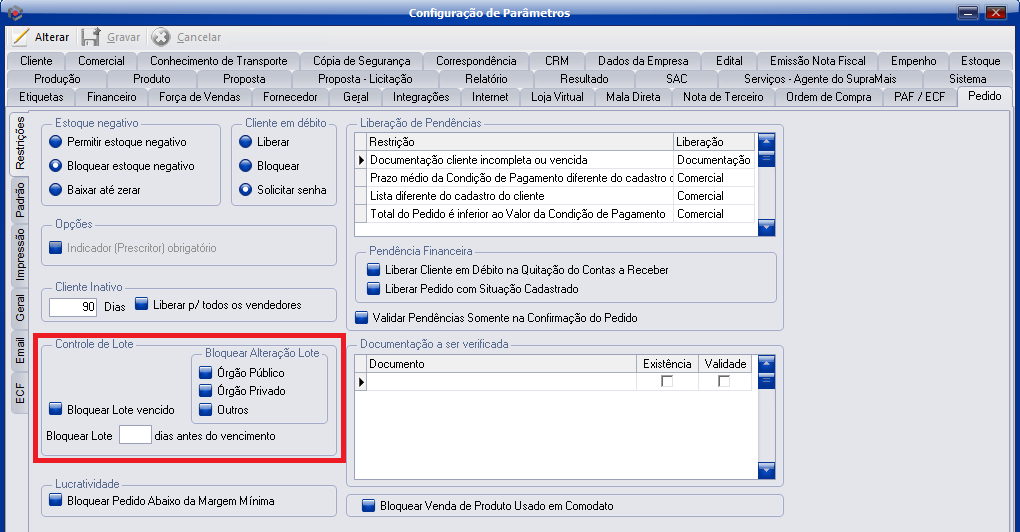The width and height of the screenshot is (1020, 532).
Task: Open the vertical Padrão side tab
Action: (x=20, y=199)
